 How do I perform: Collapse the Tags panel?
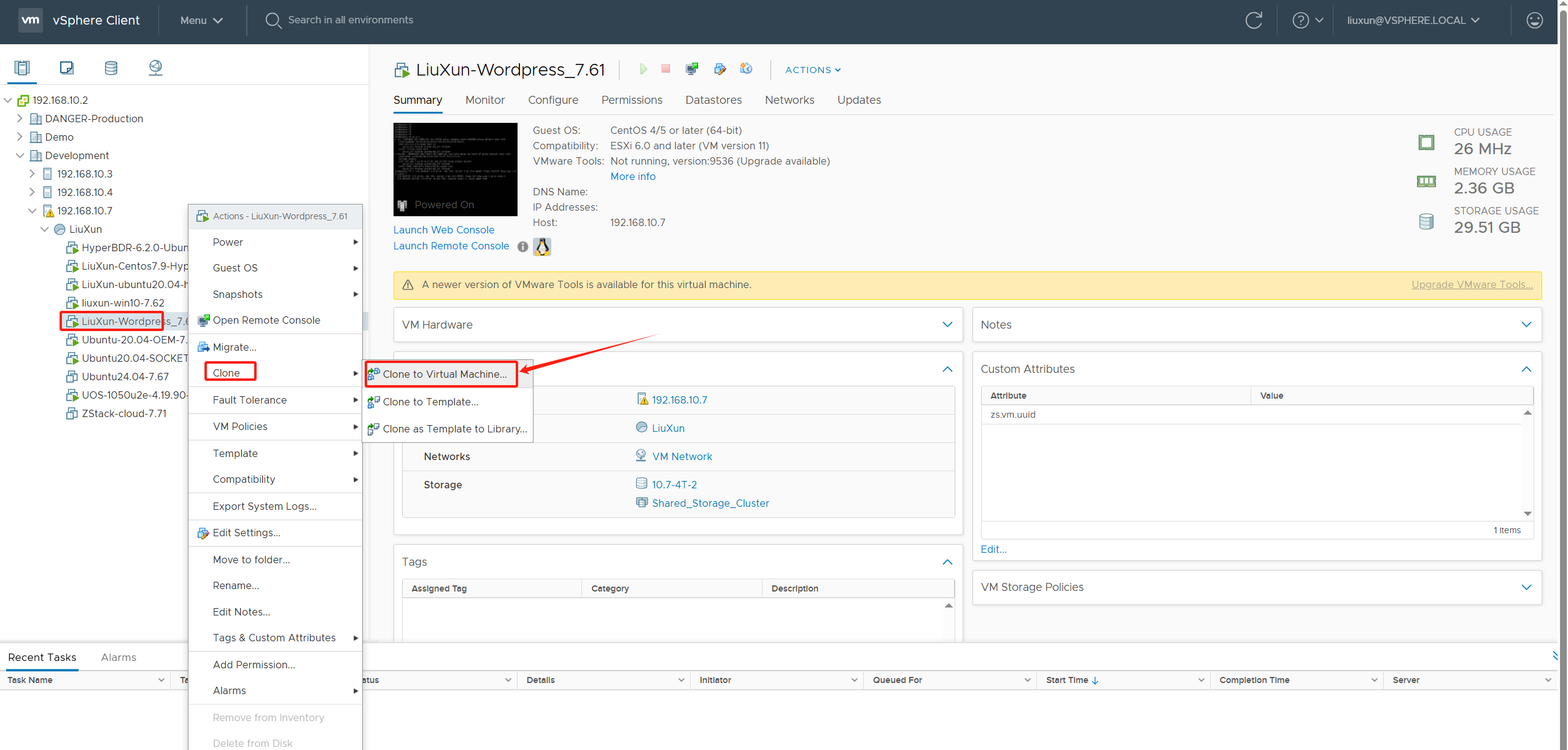947,562
